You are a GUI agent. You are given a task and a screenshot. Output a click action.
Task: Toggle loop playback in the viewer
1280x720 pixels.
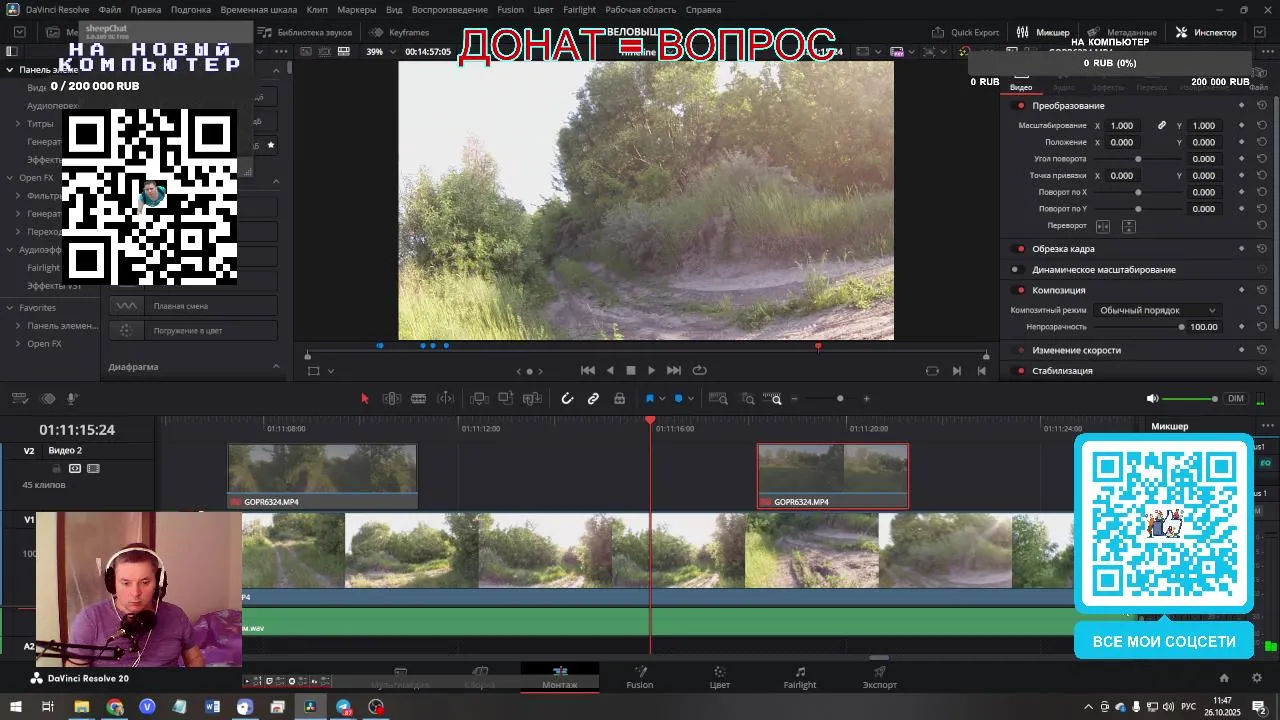point(699,370)
